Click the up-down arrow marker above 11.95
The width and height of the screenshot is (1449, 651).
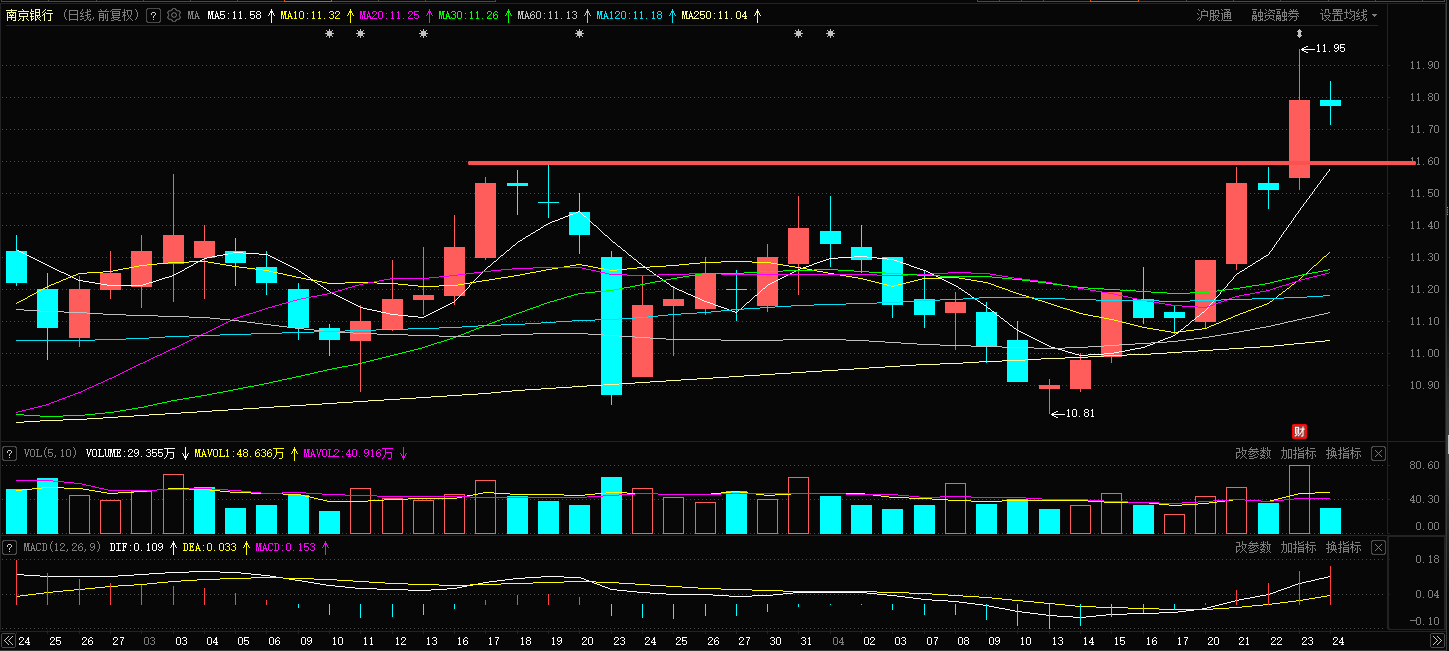pyautogui.click(x=1299, y=35)
